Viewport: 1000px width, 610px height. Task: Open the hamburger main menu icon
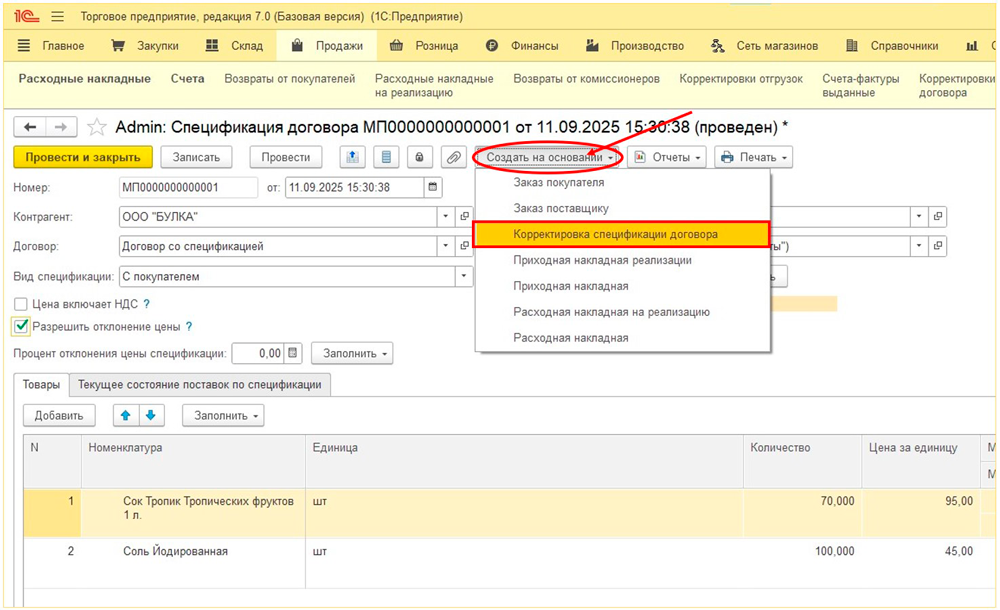[x=57, y=17]
